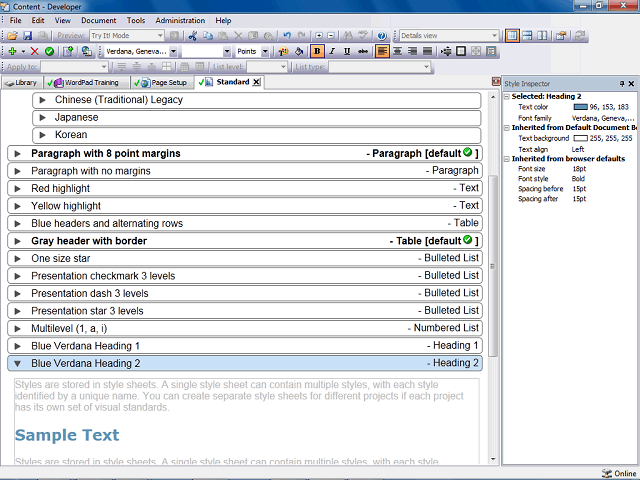Click the red X Delete style icon

point(35,51)
